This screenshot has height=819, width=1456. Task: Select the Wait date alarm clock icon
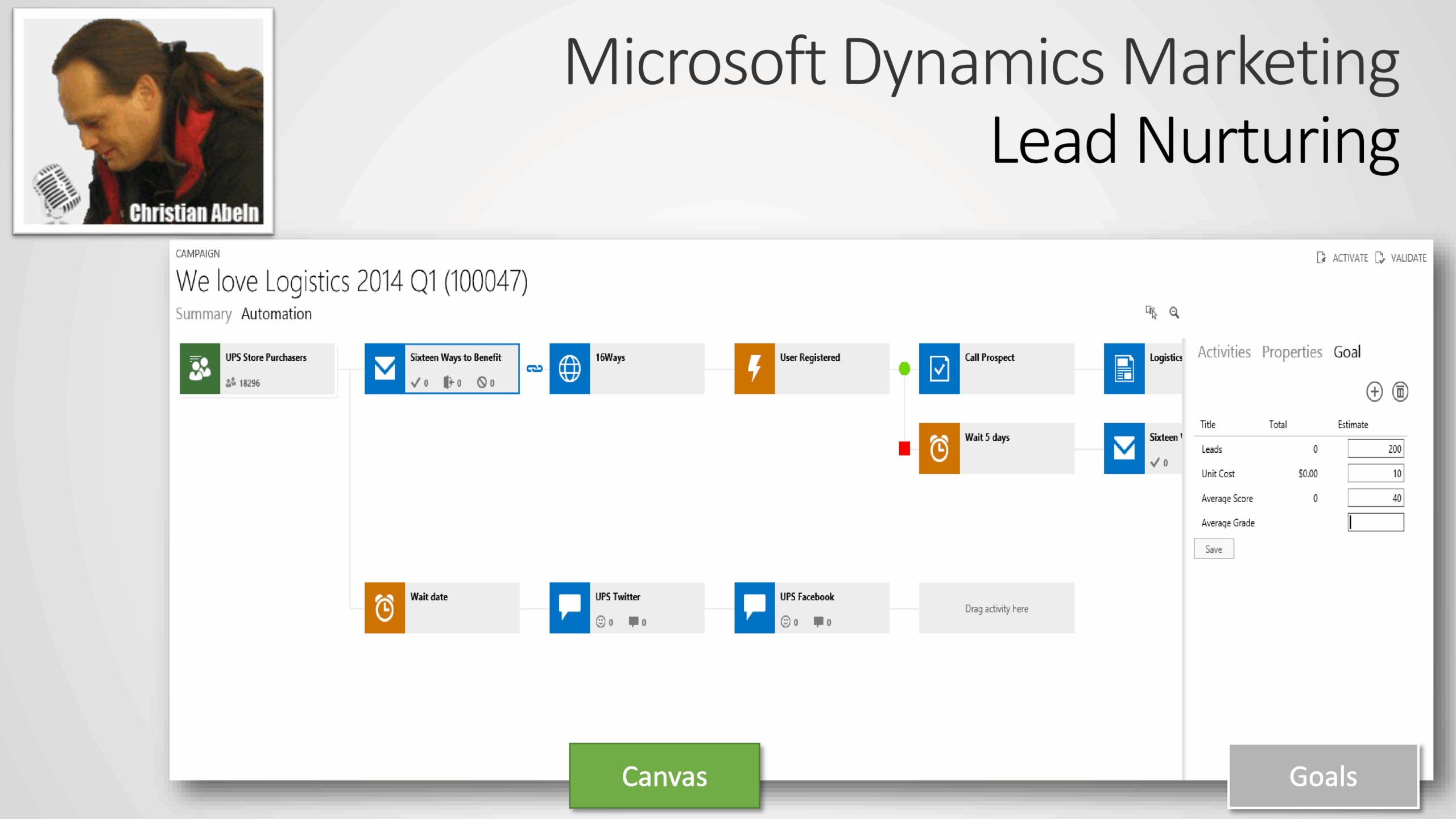point(384,607)
